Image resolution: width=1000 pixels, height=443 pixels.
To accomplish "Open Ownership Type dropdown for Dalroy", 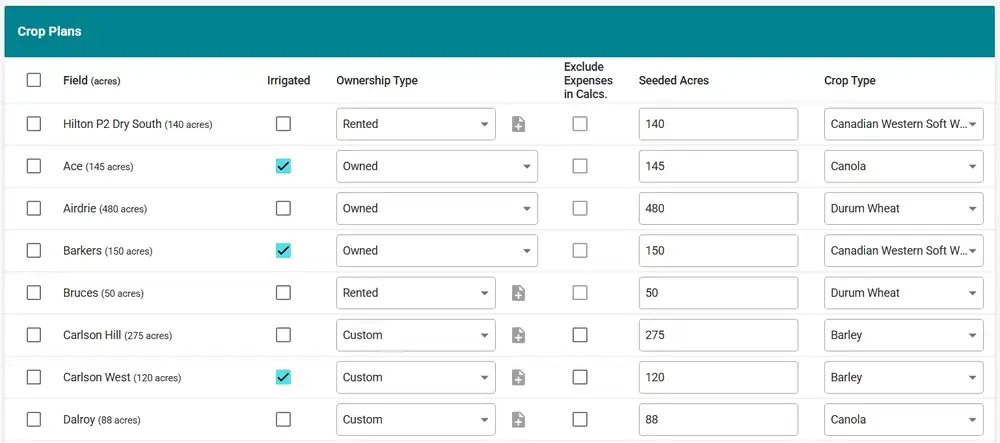I will point(416,419).
